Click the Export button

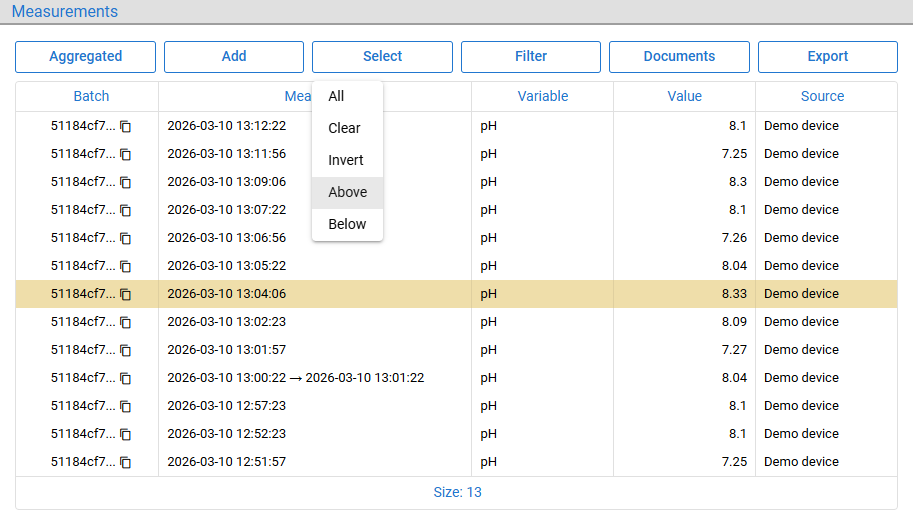[x=828, y=56]
